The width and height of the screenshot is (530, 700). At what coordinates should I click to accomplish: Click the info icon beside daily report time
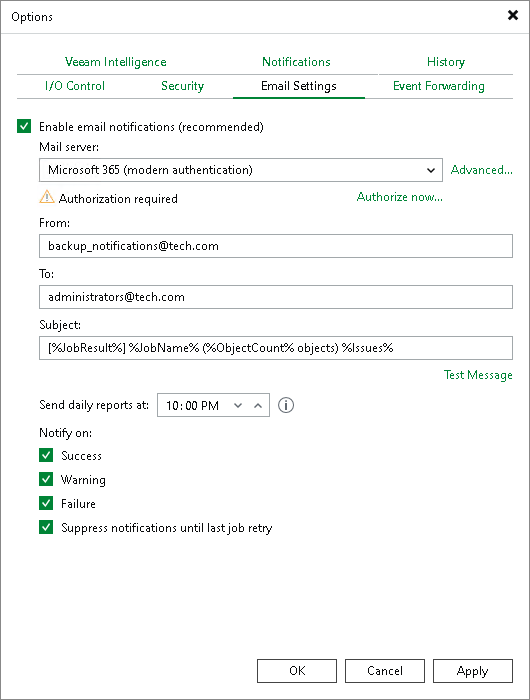(x=286, y=405)
